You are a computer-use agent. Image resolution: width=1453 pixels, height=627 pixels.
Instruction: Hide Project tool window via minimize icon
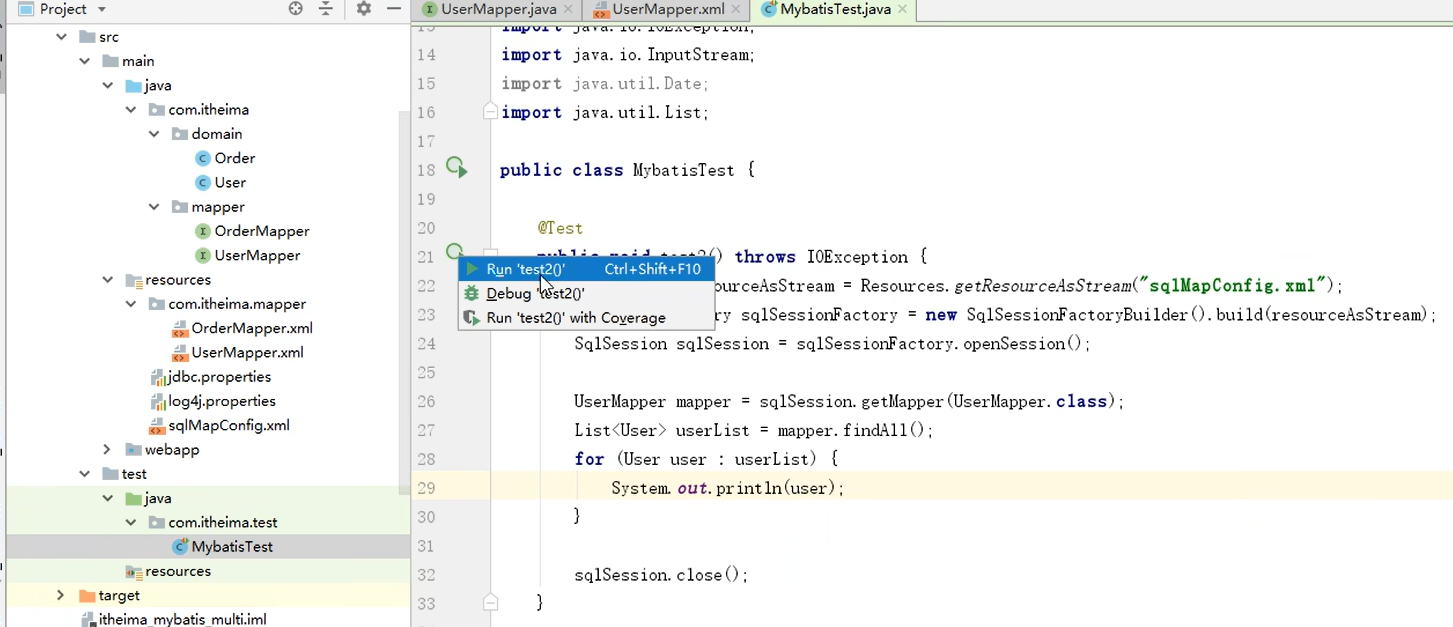[394, 9]
